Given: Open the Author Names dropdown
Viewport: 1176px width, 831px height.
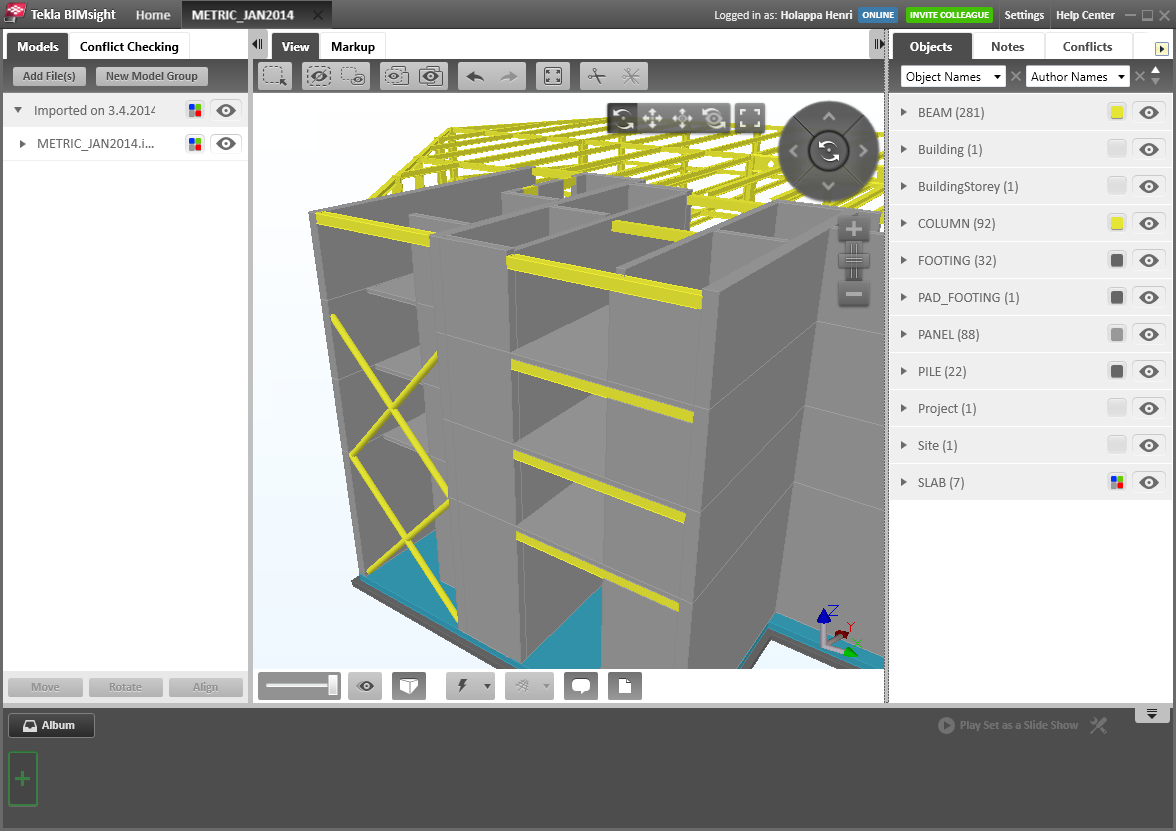Looking at the screenshot, I should tap(1078, 76).
